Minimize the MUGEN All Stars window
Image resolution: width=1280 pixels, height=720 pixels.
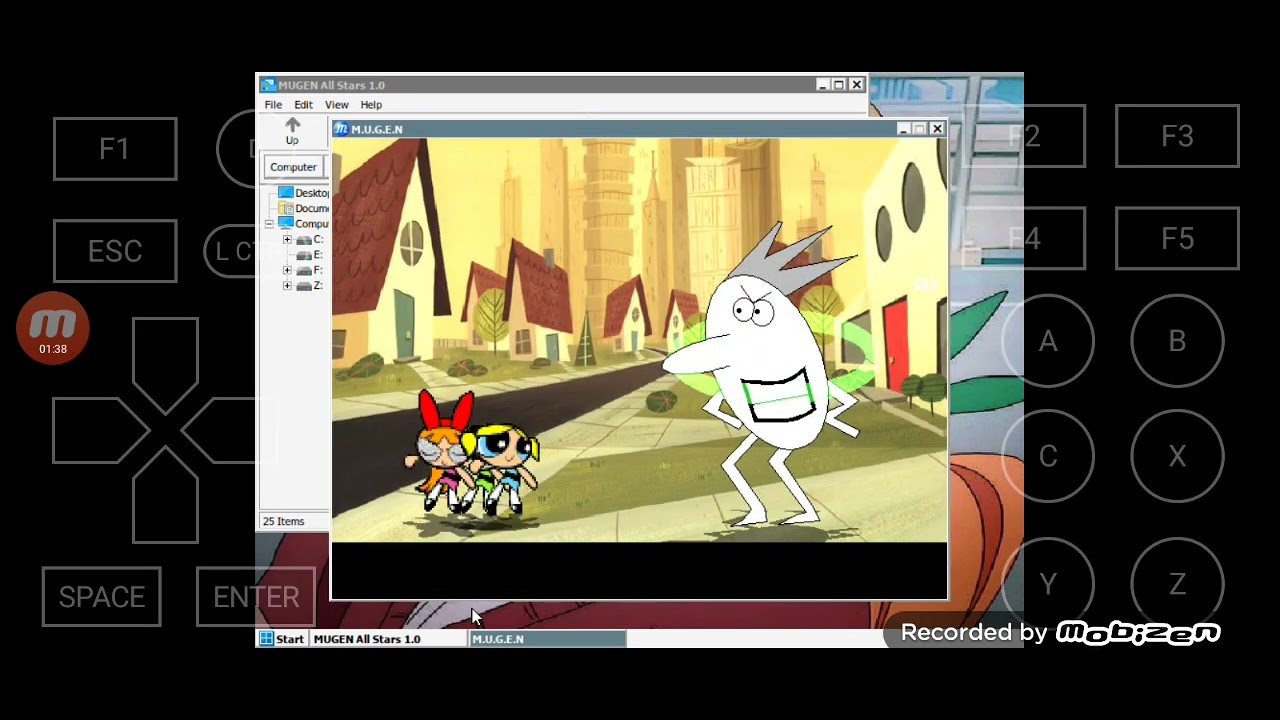822,85
